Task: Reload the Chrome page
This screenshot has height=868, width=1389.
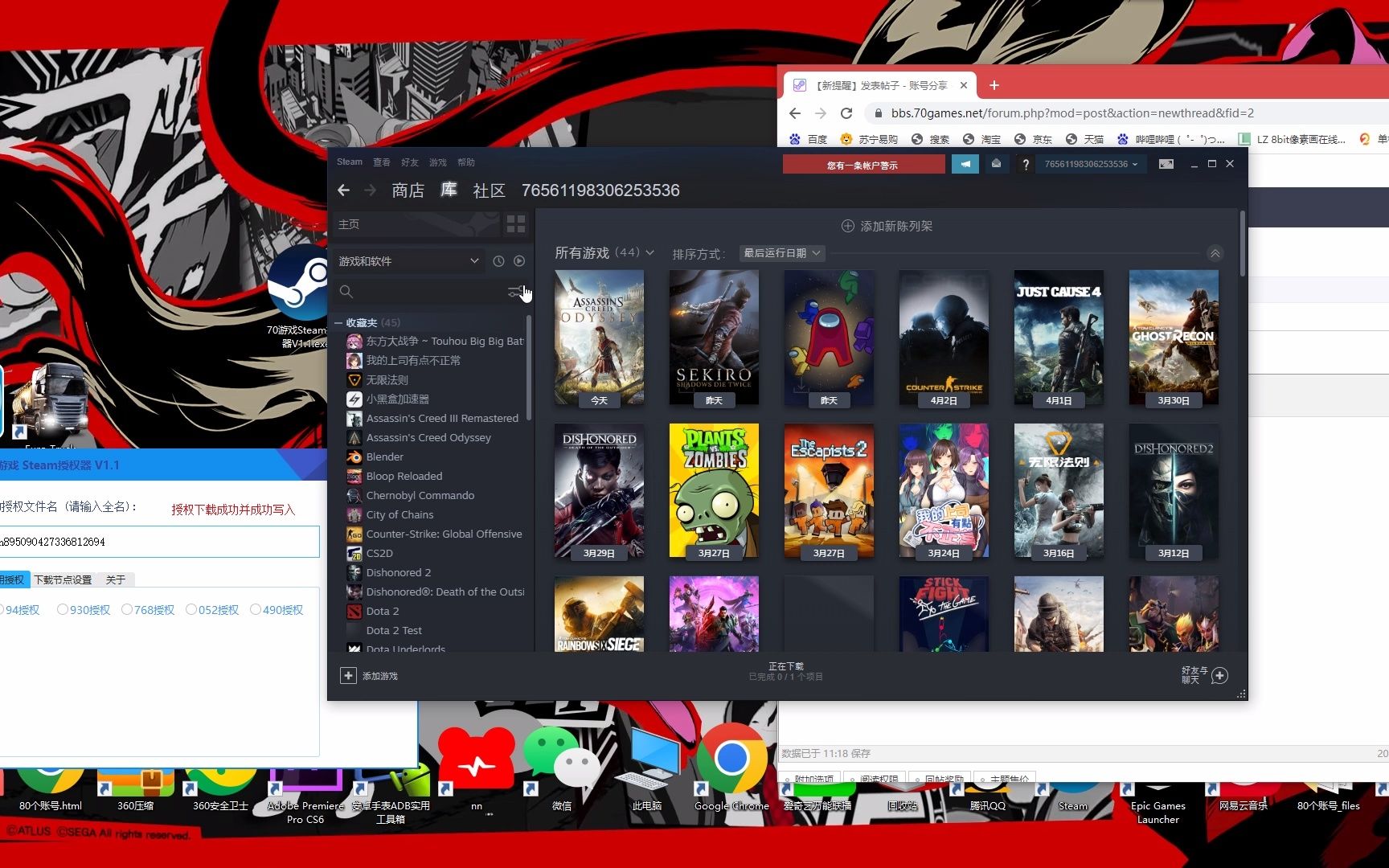Action: click(x=846, y=113)
